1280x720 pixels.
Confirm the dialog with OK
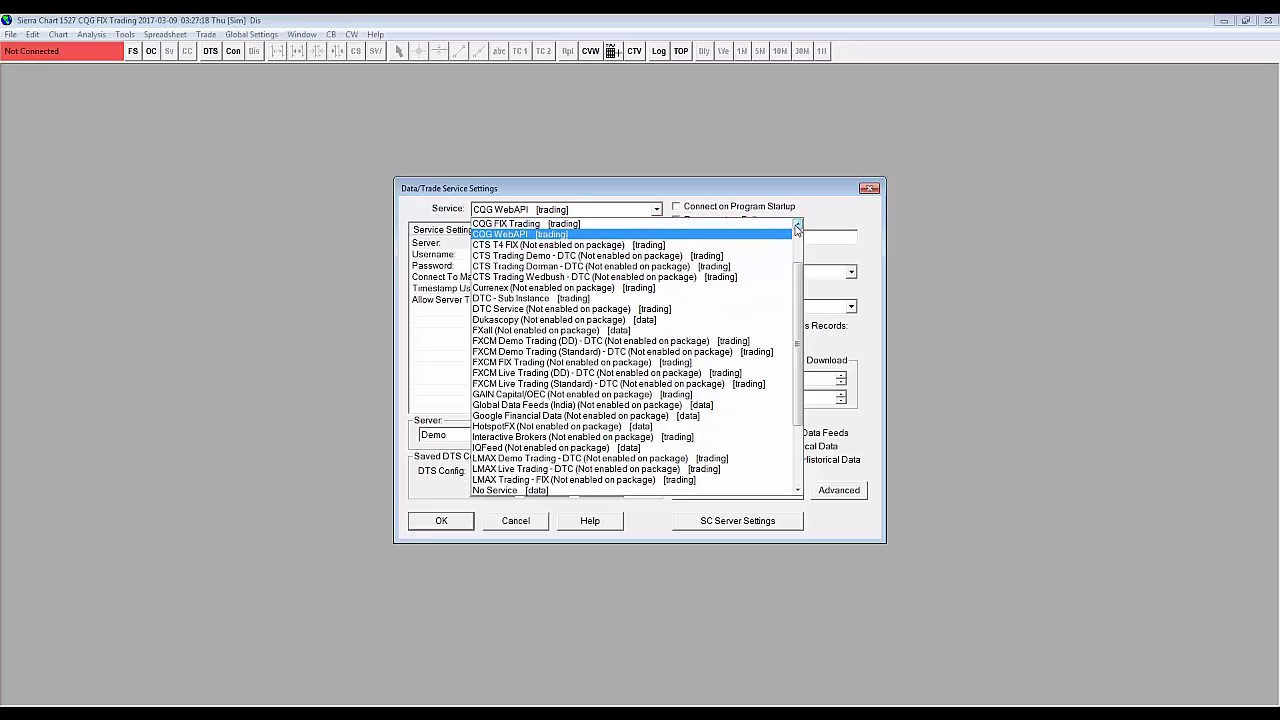pos(441,521)
